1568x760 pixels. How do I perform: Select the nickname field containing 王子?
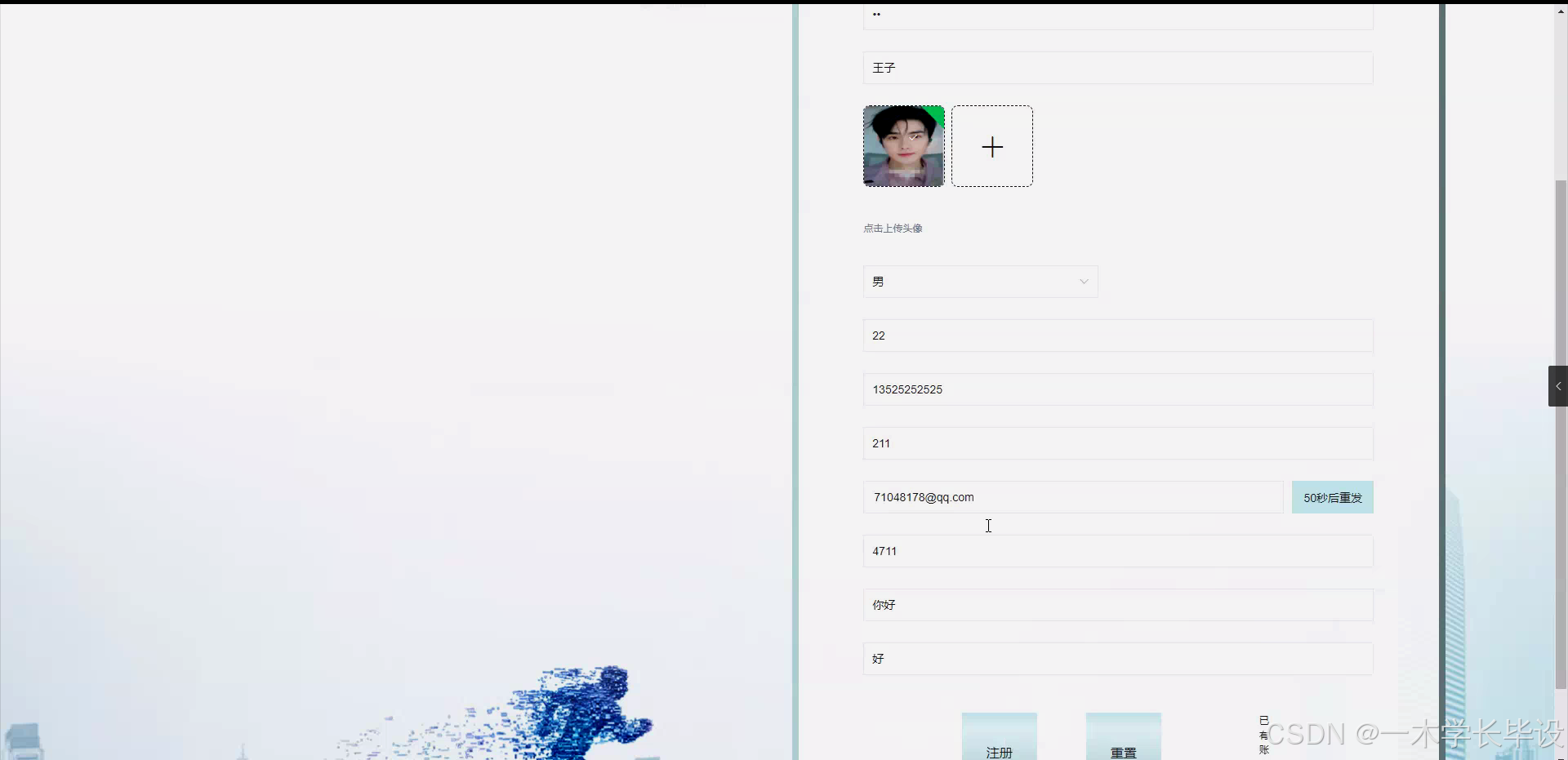pyautogui.click(x=1117, y=68)
